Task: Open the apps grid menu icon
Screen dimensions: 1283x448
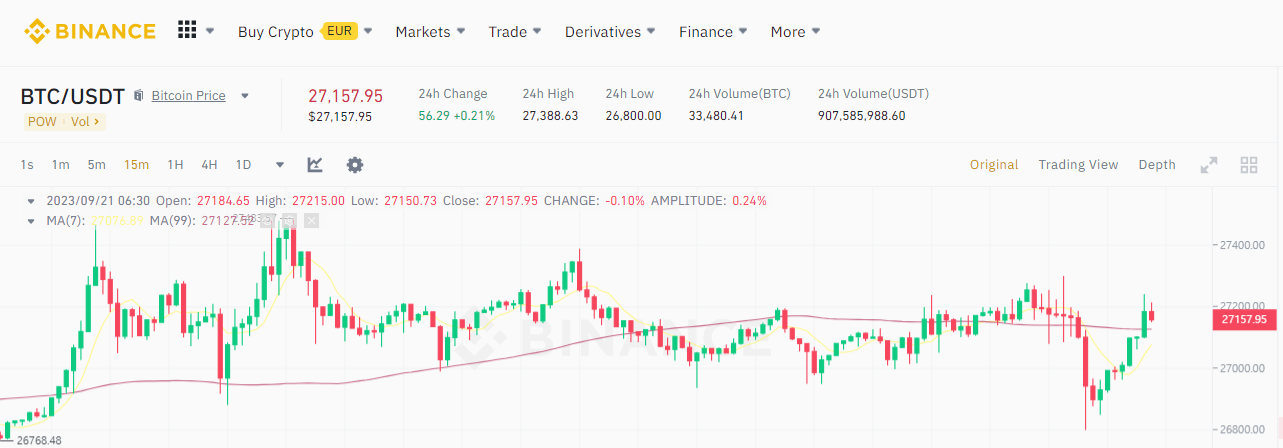Action: click(187, 30)
